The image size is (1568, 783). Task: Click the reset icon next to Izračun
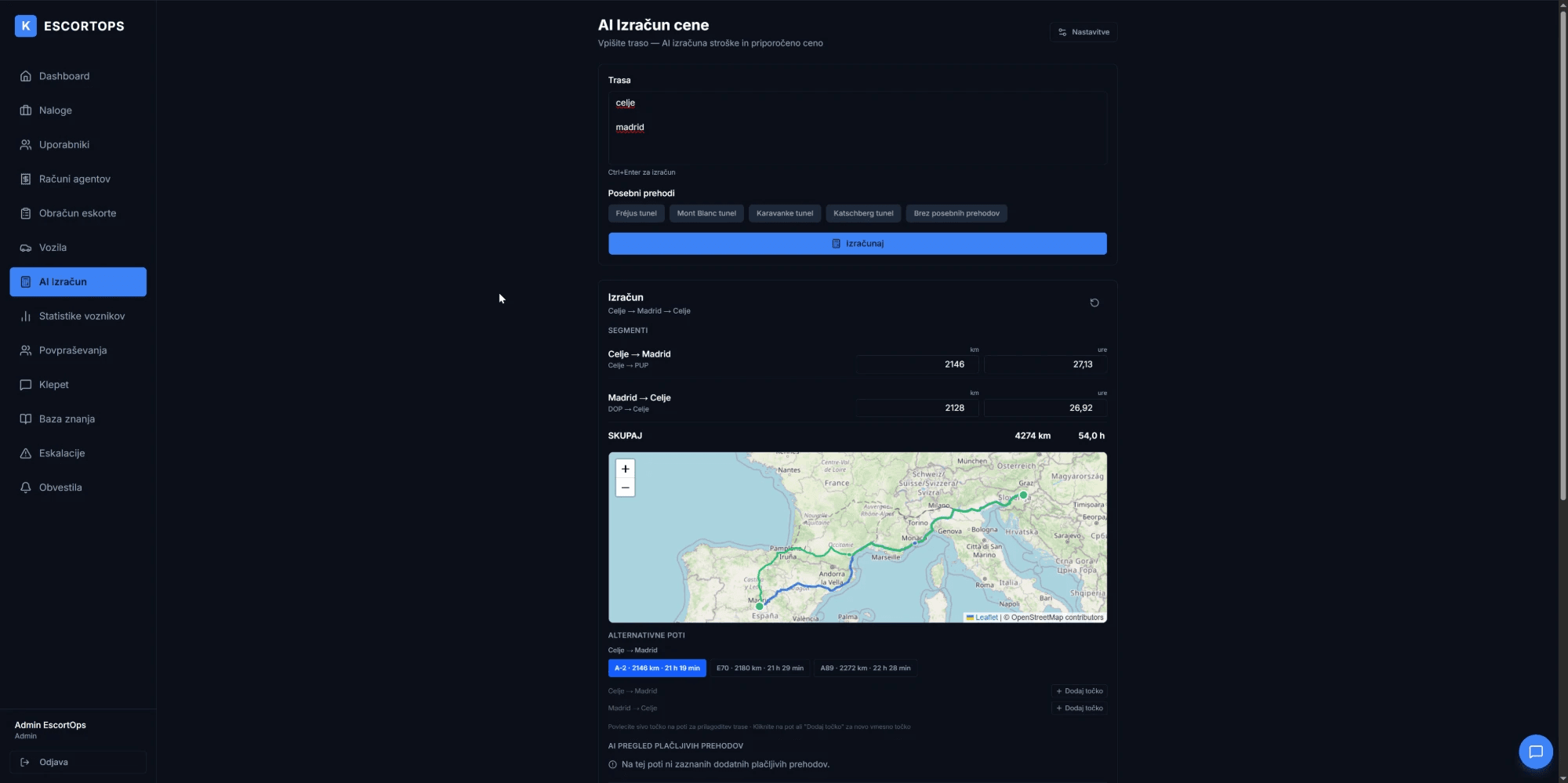[x=1094, y=303]
